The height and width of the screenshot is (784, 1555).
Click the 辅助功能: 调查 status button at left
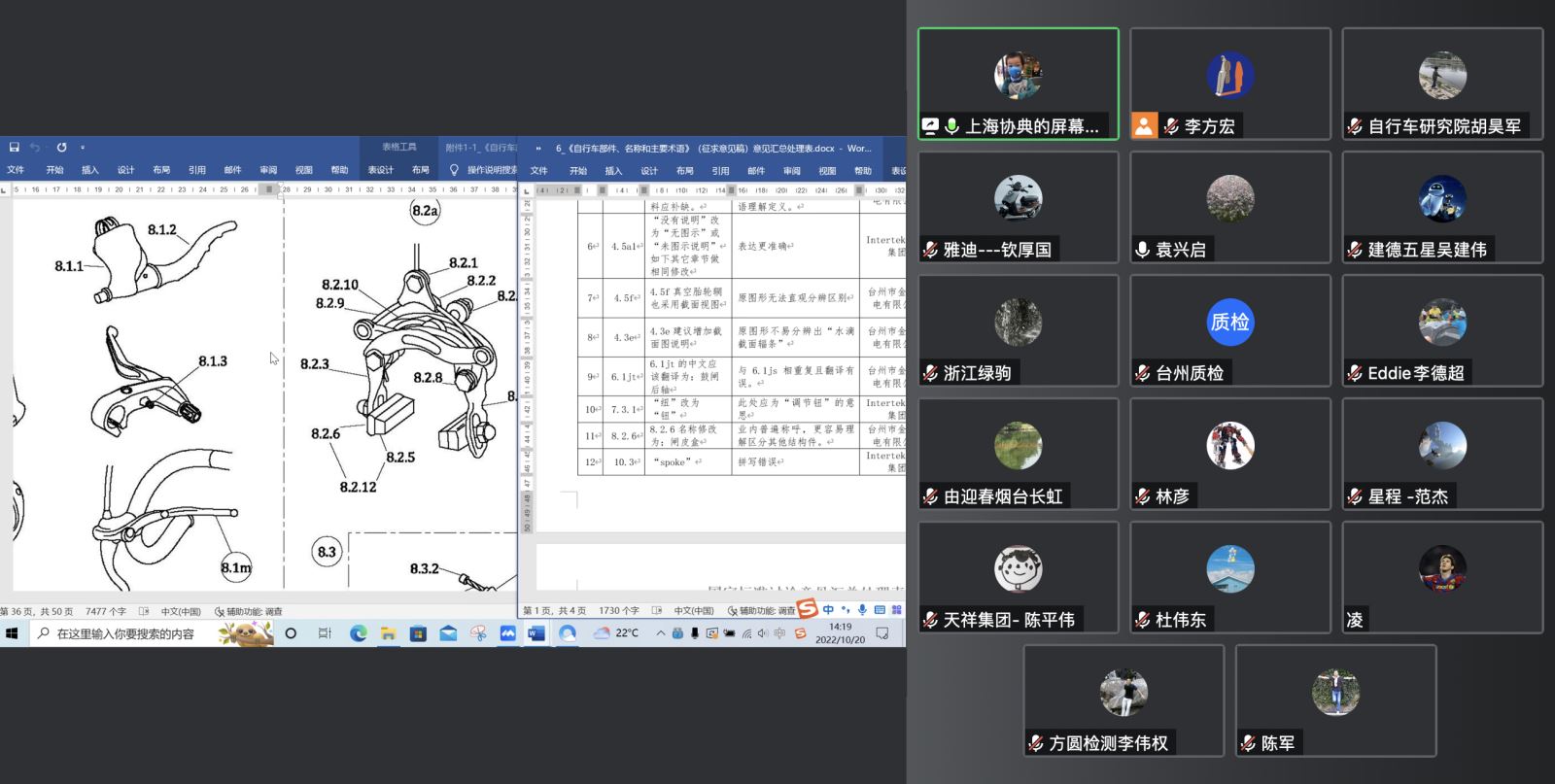pos(248,612)
